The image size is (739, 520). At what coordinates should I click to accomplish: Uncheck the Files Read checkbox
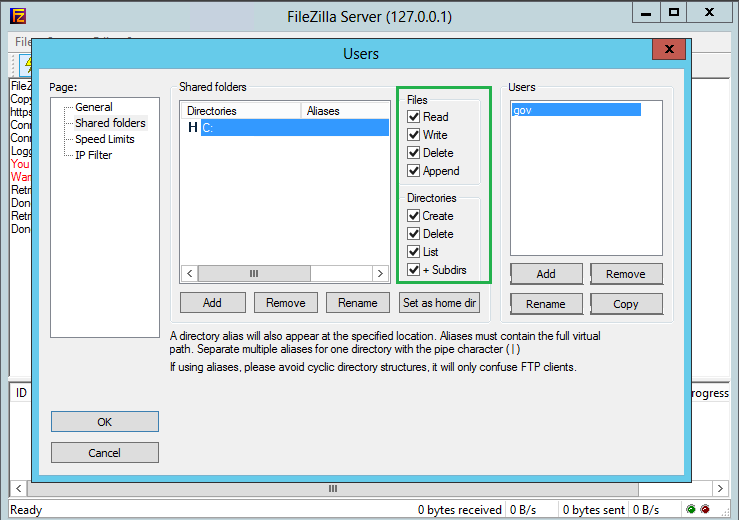tap(413, 116)
